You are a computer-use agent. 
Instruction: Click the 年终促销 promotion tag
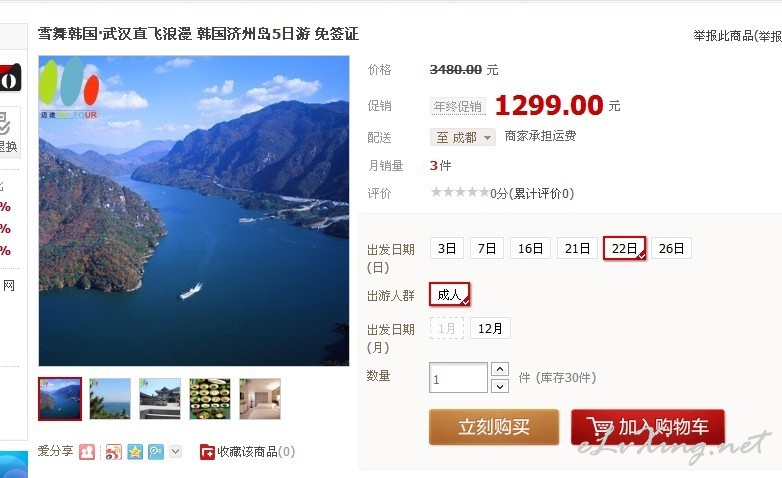click(x=458, y=106)
